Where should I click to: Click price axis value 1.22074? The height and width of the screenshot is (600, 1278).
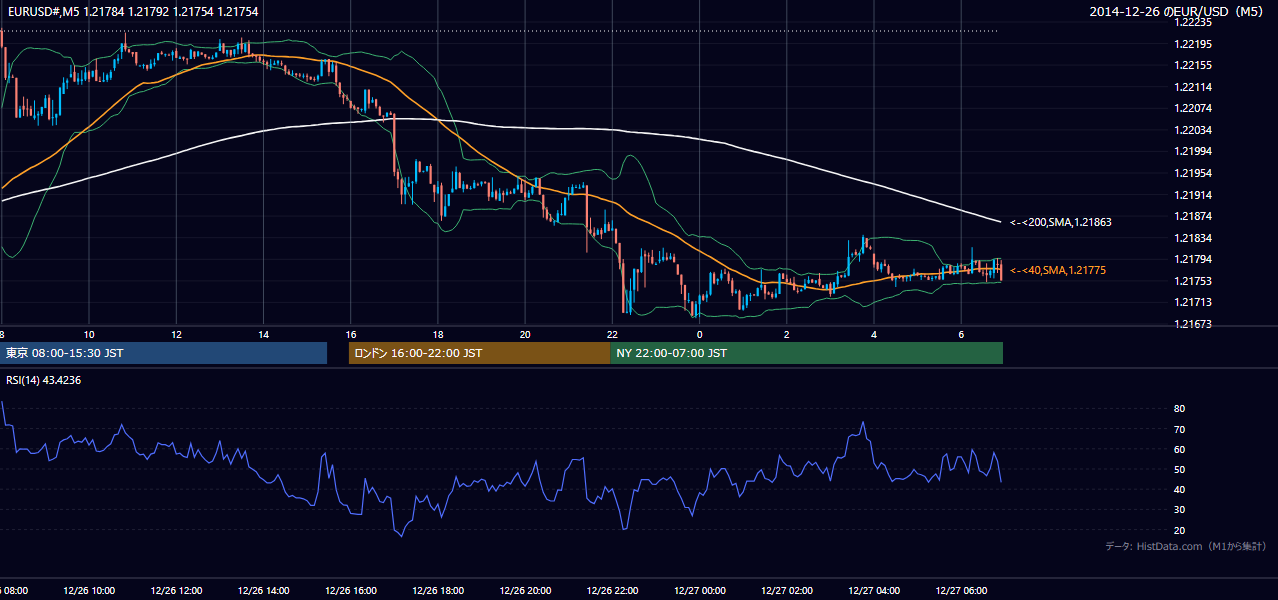pyautogui.click(x=1191, y=108)
